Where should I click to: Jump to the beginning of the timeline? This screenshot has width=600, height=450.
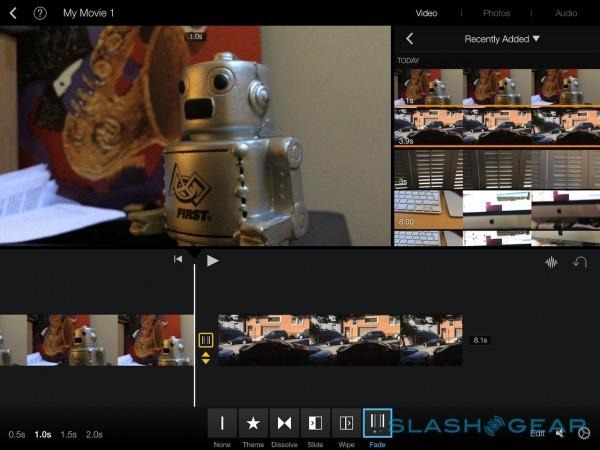(178, 260)
